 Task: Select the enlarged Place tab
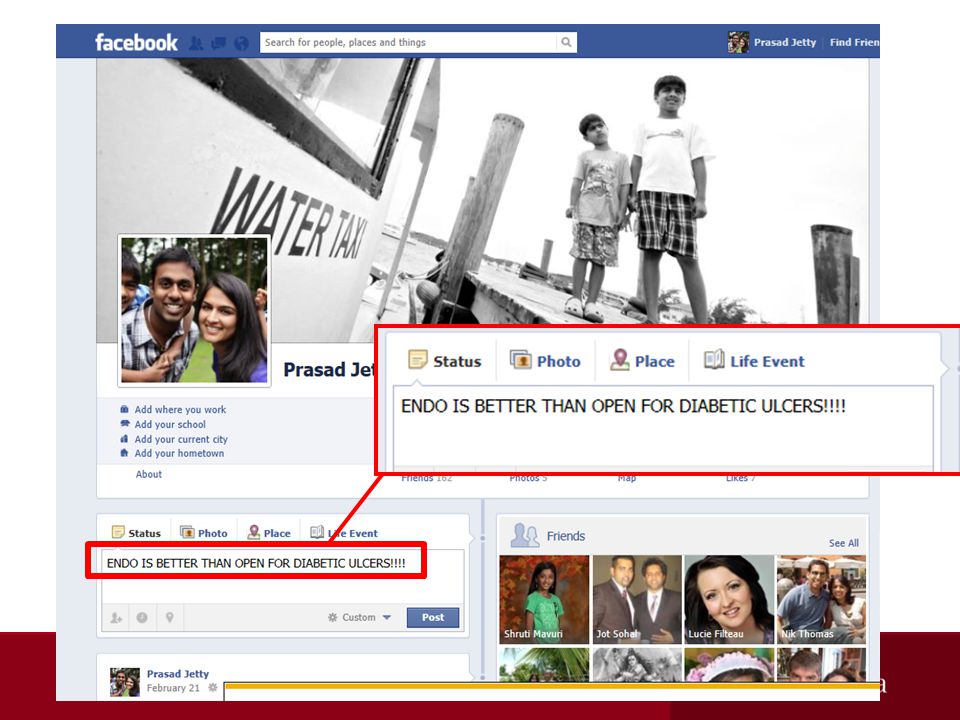(x=642, y=361)
